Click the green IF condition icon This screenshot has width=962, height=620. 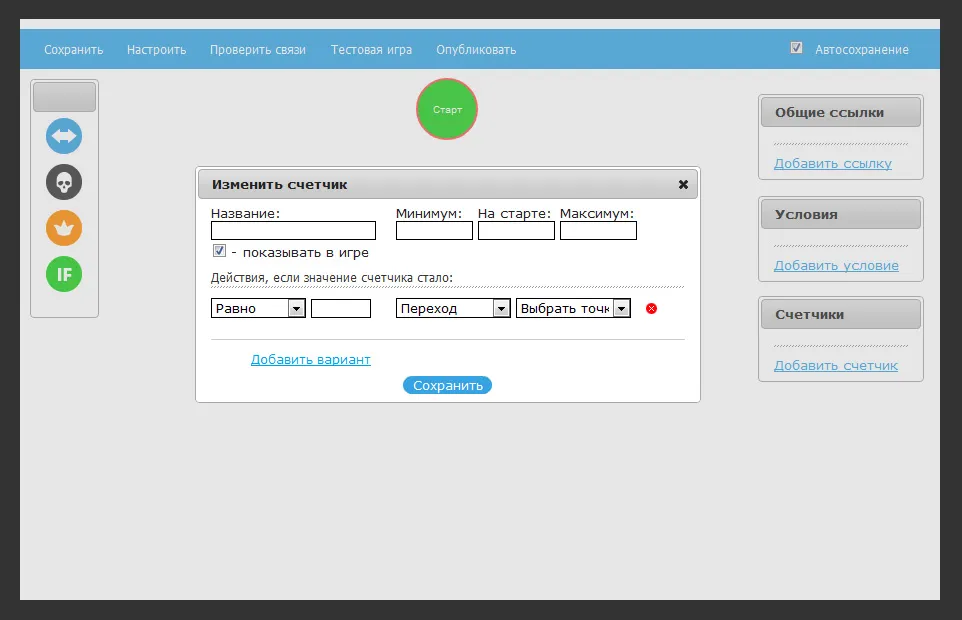(64, 274)
